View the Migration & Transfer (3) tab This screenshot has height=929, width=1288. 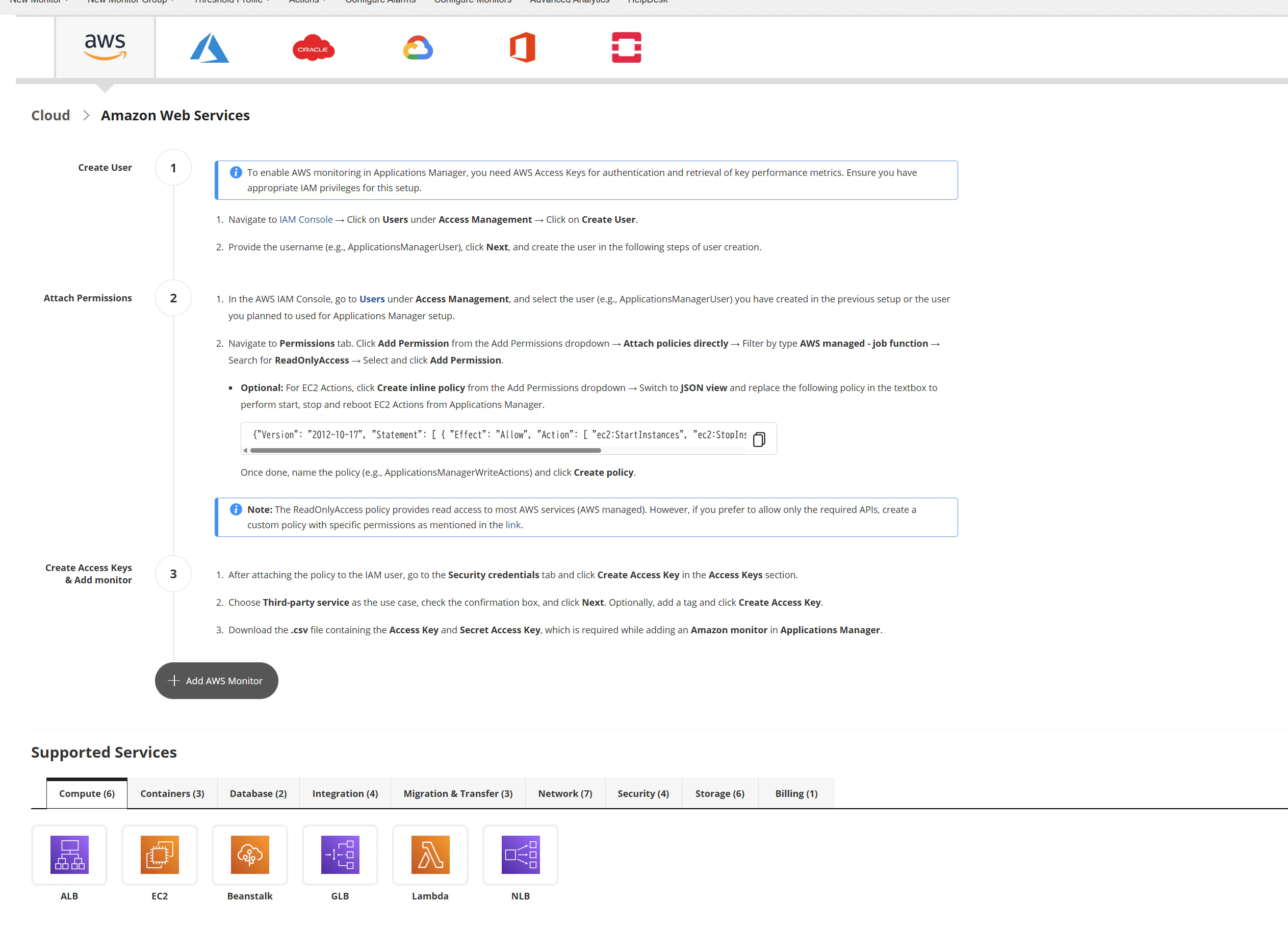[458, 793]
